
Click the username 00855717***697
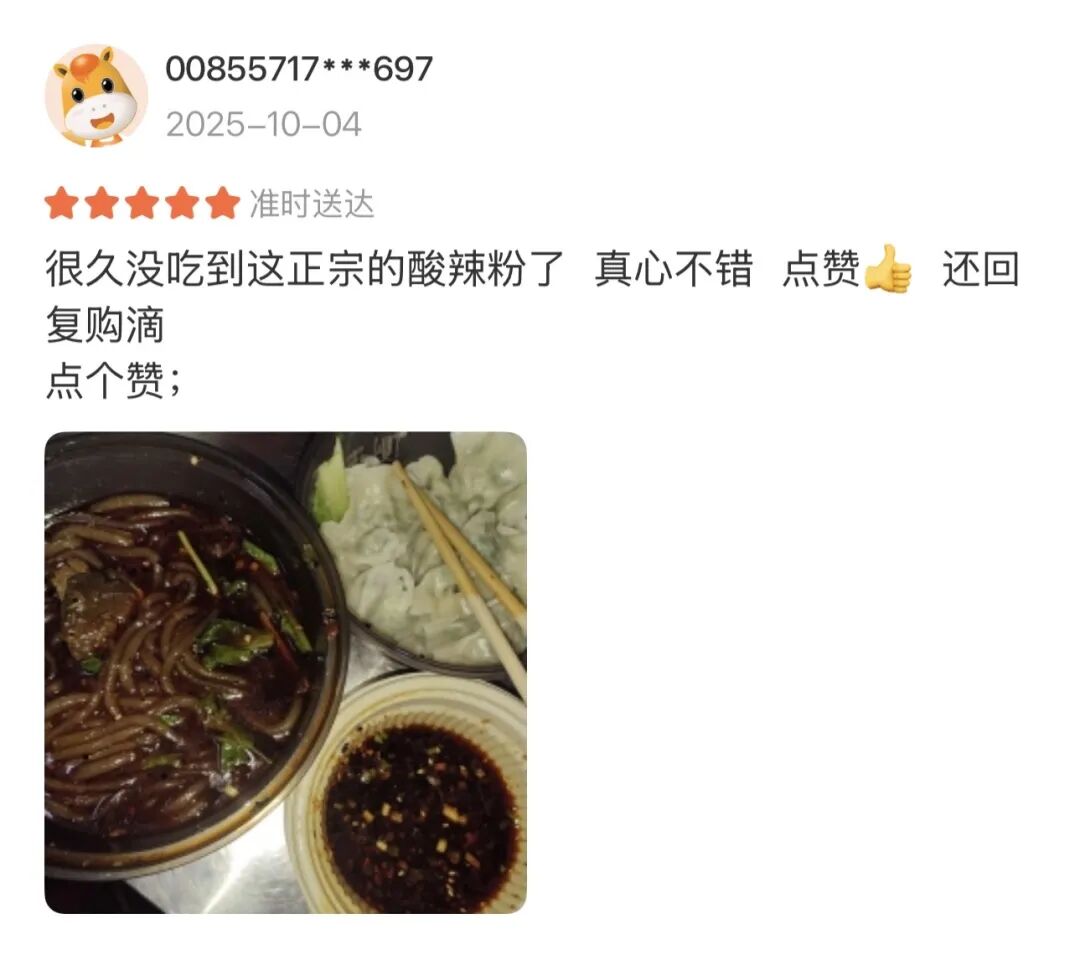(299, 69)
